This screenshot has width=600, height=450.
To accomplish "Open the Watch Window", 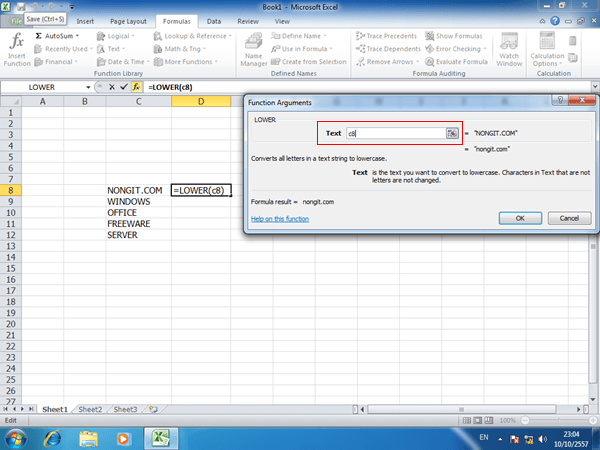I will tap(509, 50).
